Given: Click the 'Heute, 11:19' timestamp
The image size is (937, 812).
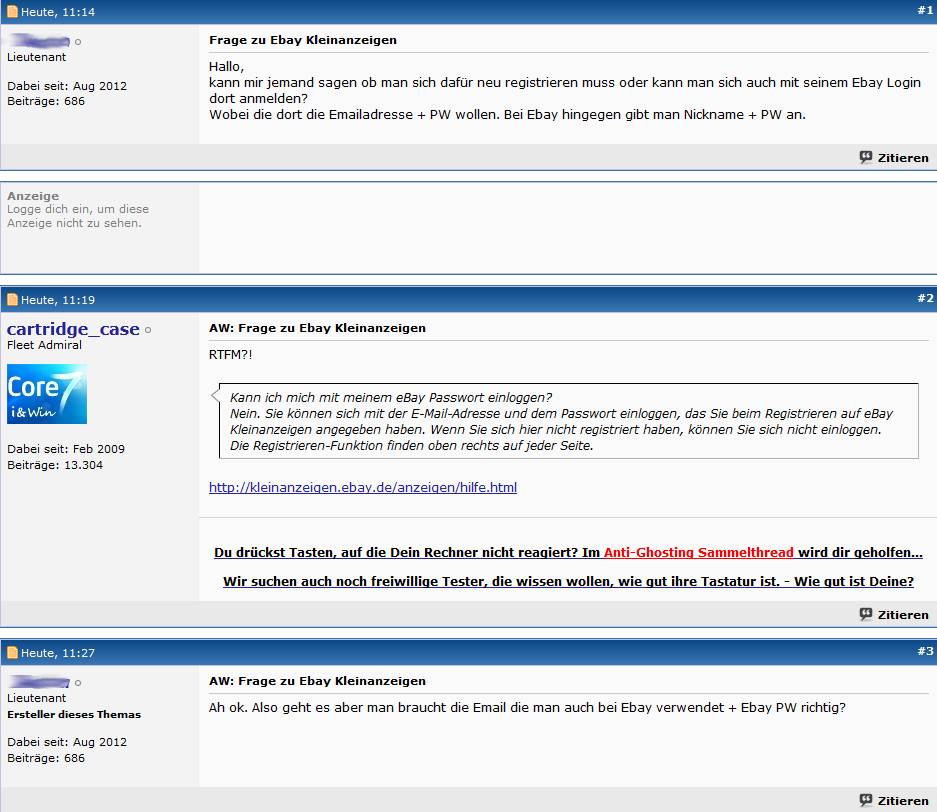Looking at the screenshot, I should coord(58,300).
